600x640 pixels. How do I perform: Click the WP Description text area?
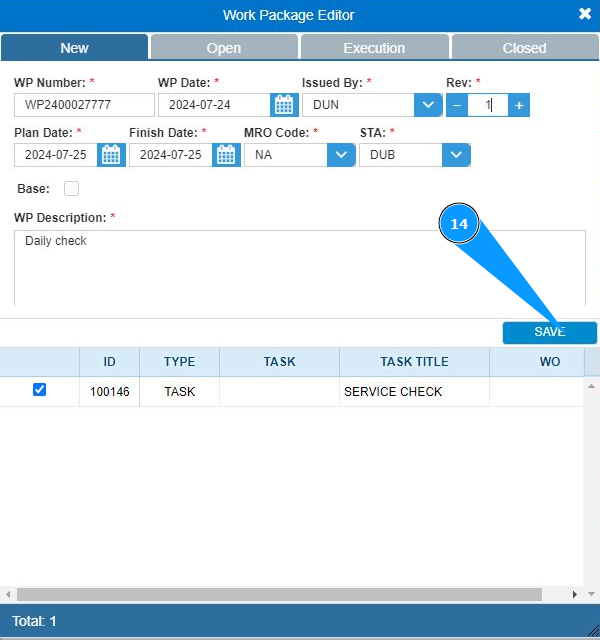point(300,268)
